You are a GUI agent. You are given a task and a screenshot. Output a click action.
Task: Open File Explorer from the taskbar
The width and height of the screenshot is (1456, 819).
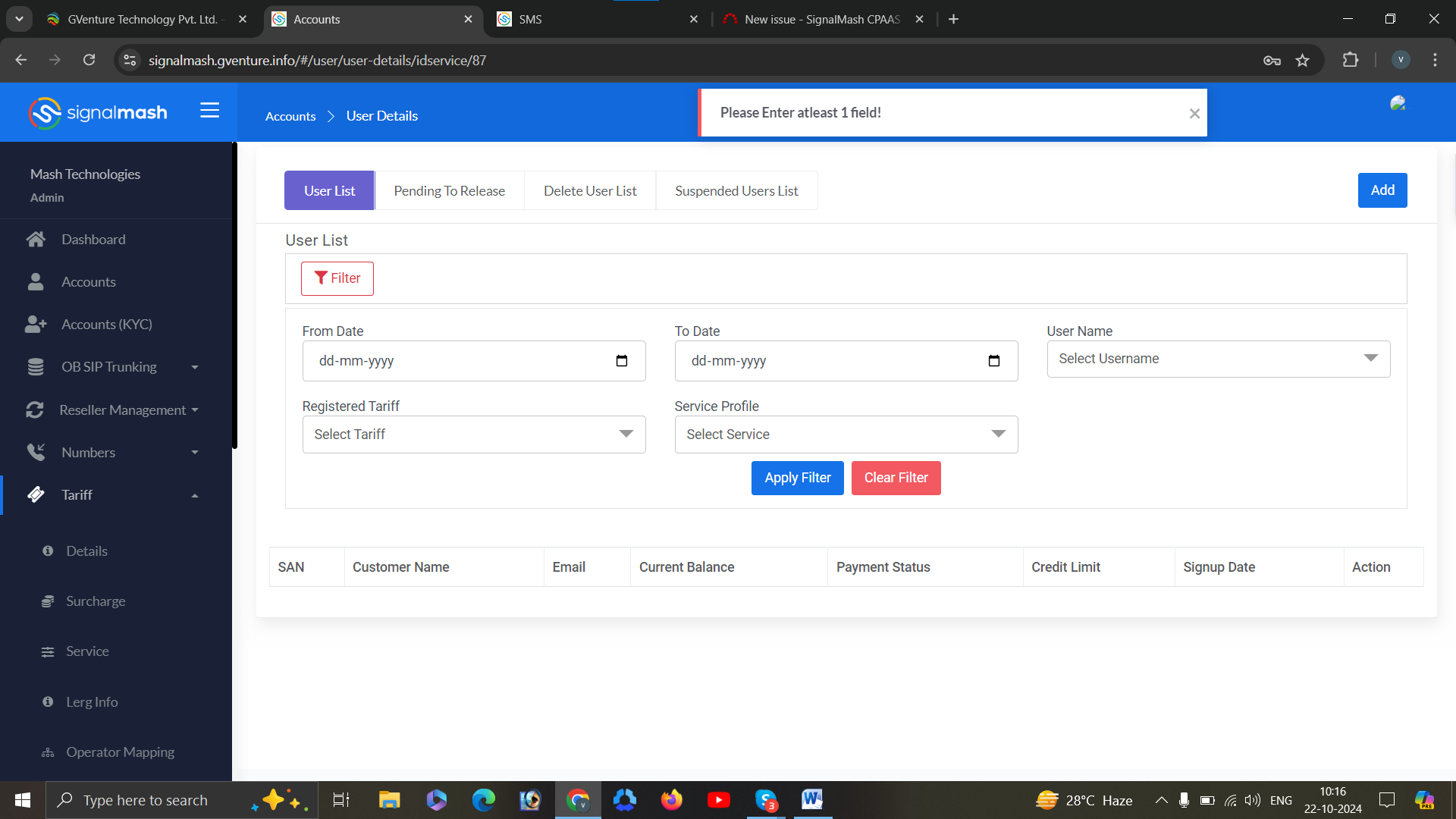pos(389,800)
